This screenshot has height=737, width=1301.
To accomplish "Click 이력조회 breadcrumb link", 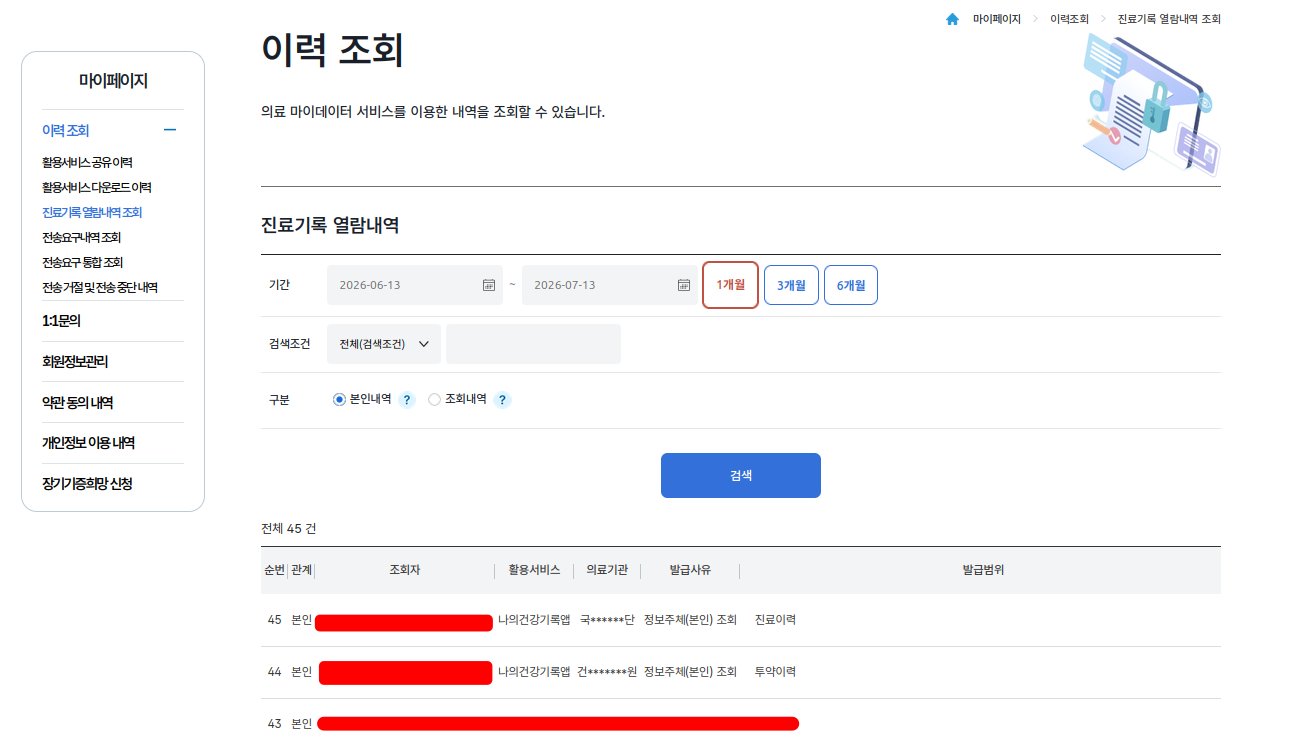I will tap(1069, 19).
